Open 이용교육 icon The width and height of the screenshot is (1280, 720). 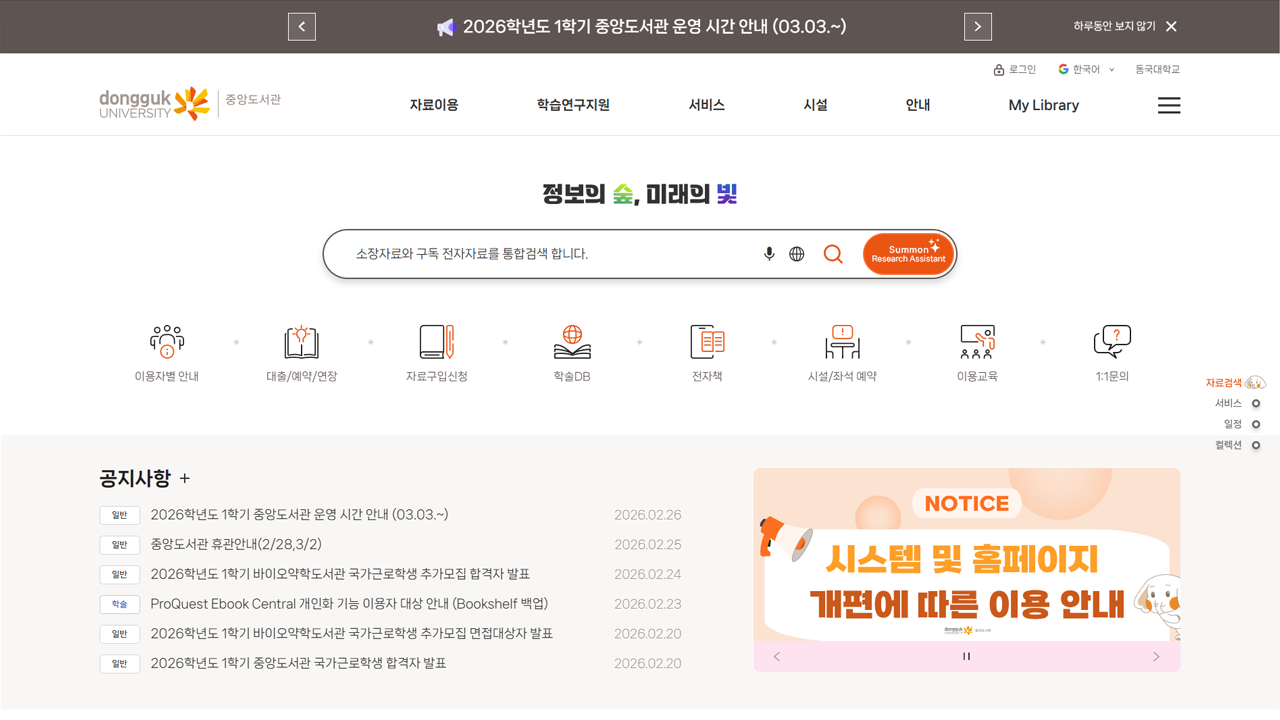(x=977, y=354)
